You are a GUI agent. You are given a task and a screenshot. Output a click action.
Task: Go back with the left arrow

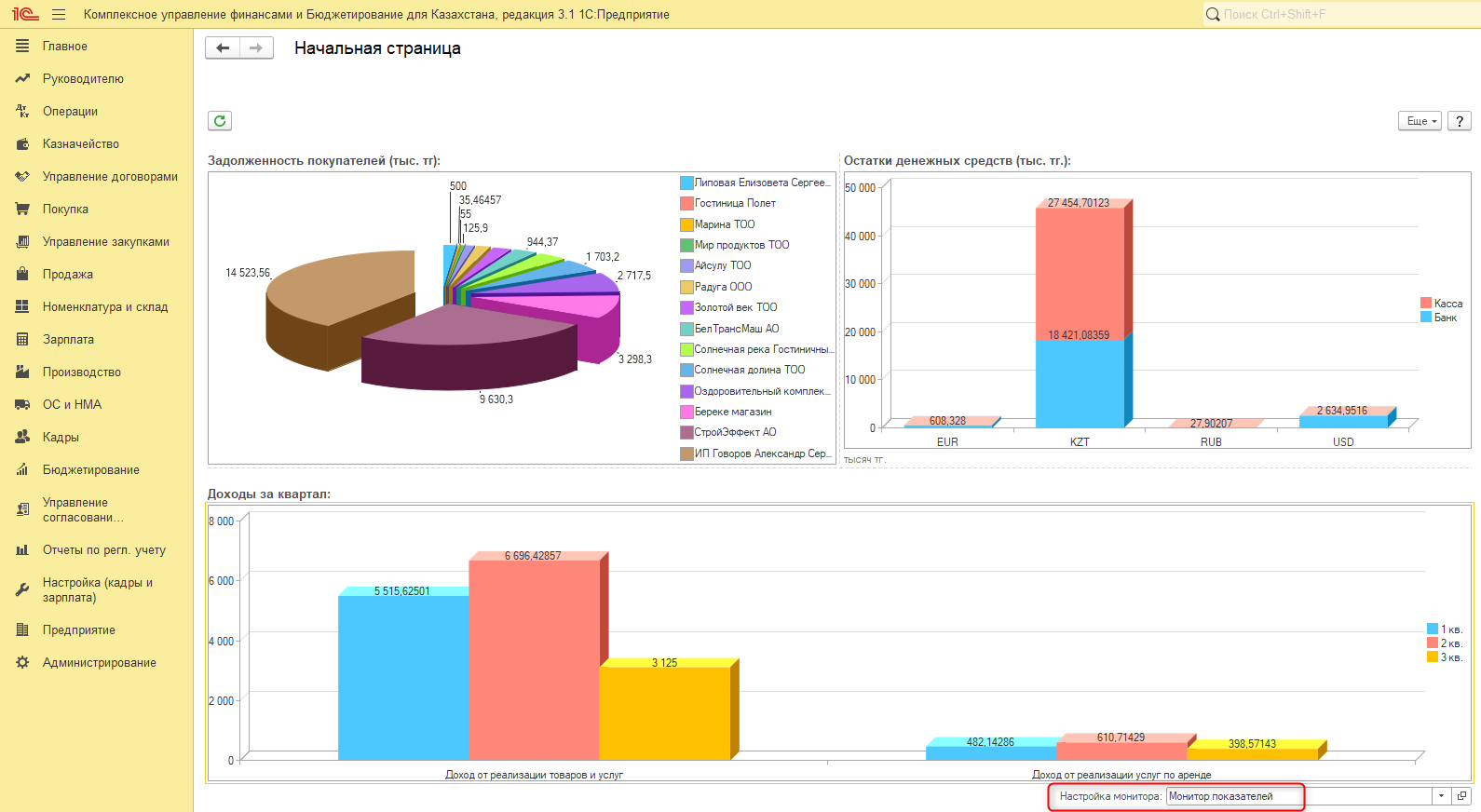coord(223,47)
